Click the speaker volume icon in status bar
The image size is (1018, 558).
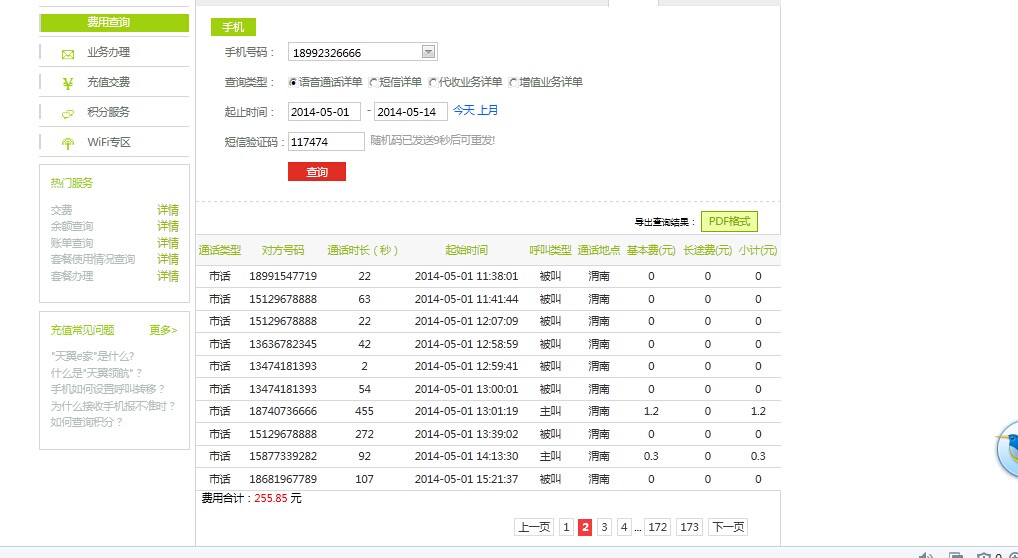pos(925,555)
